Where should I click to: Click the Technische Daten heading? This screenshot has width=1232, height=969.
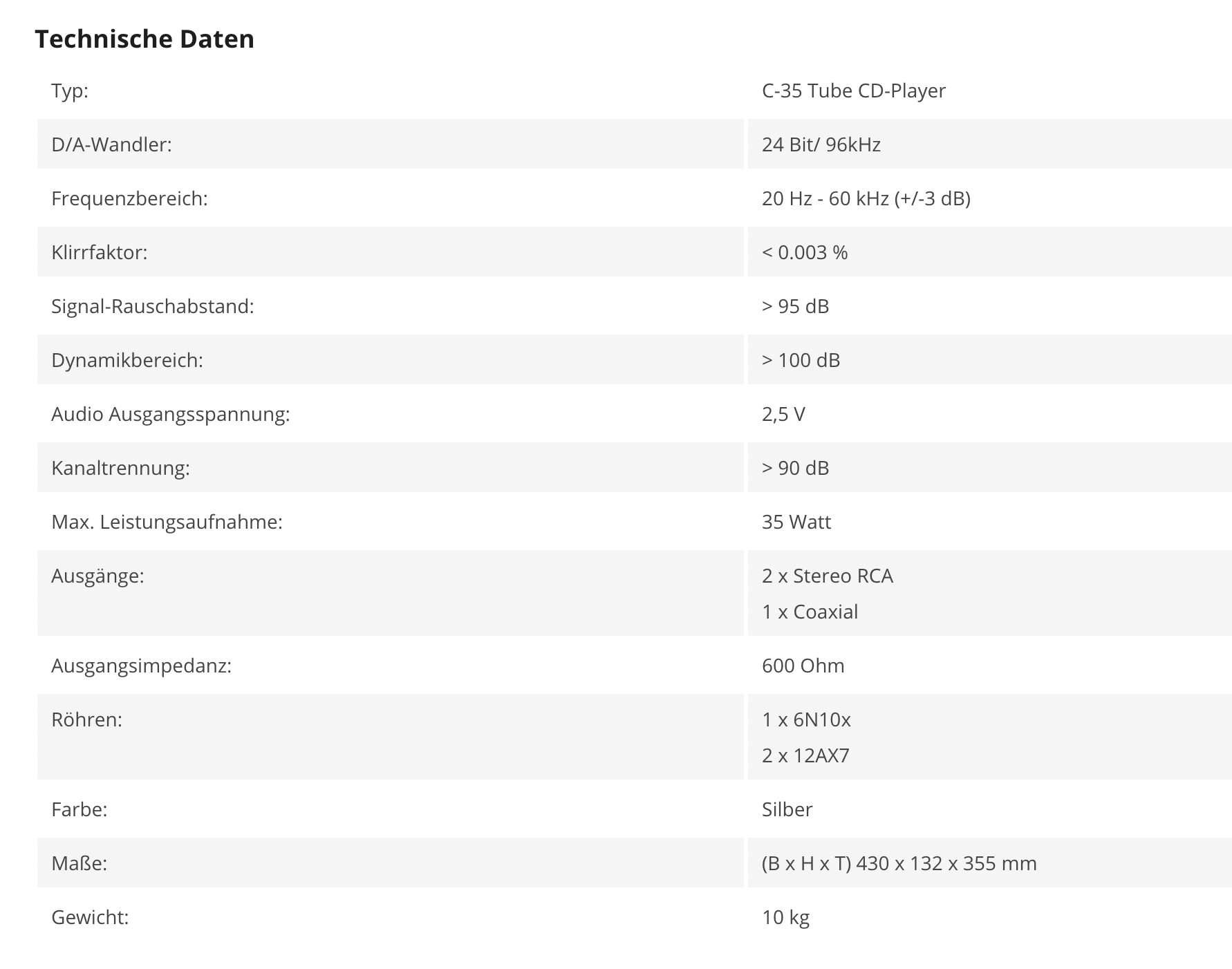pyautogui.click(x=144, y=39)
